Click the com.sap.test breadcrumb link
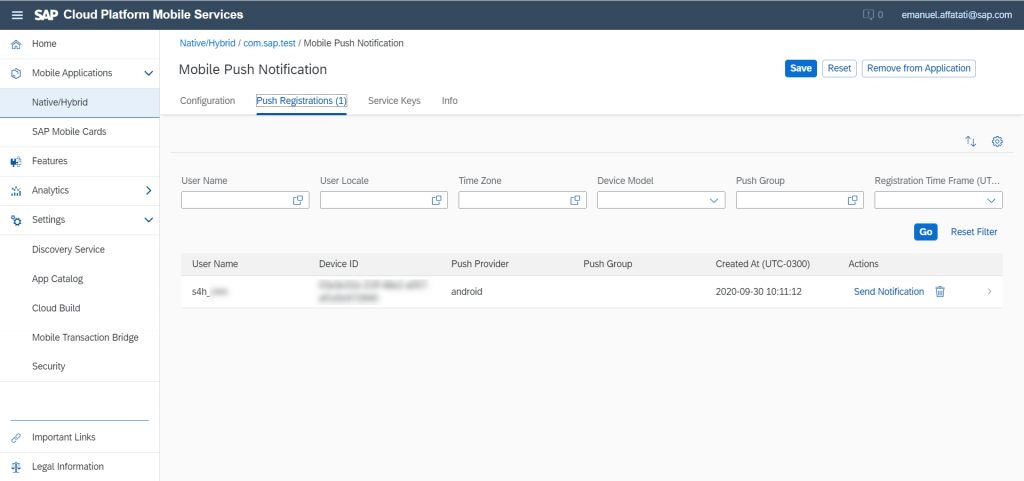1024x481 pixels. tap(270, 43)
